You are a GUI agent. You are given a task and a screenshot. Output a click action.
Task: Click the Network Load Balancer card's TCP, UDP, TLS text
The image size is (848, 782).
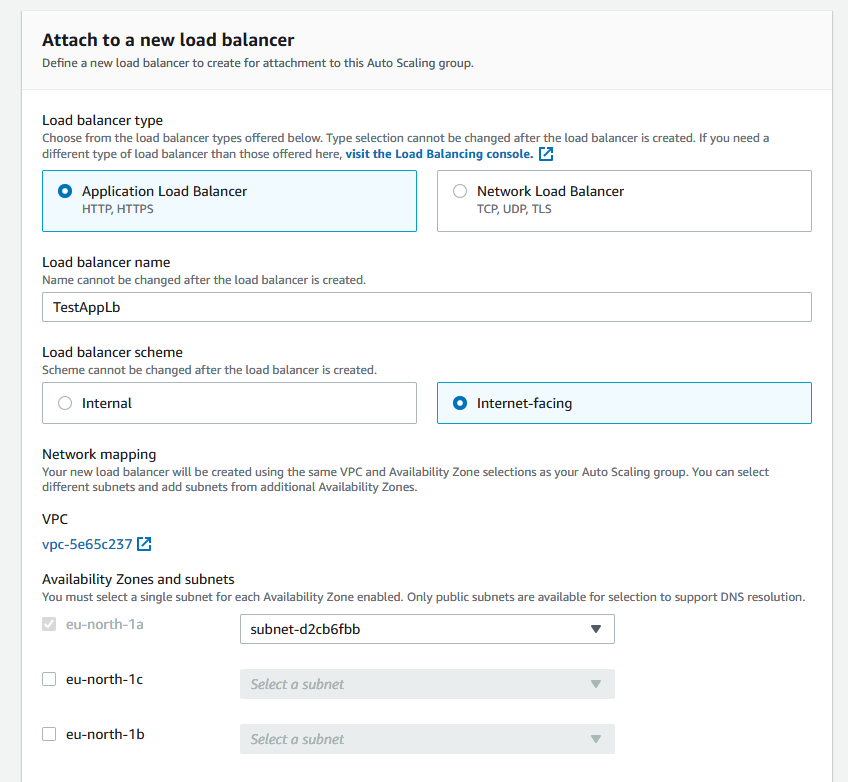[x=515, y=210]
